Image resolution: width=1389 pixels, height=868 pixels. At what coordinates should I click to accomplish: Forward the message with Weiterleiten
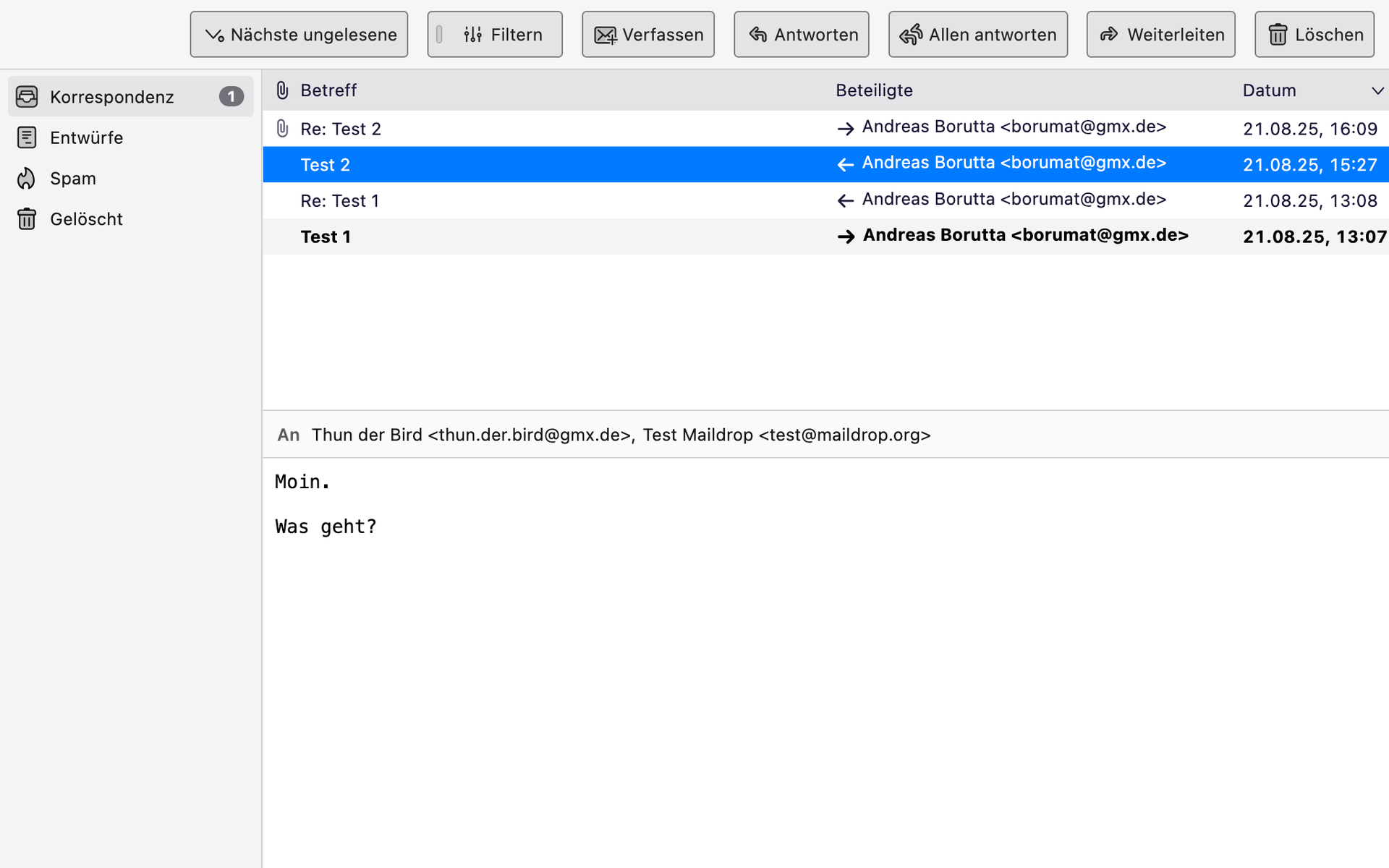pyautogui.click(x=1160, y=34)
